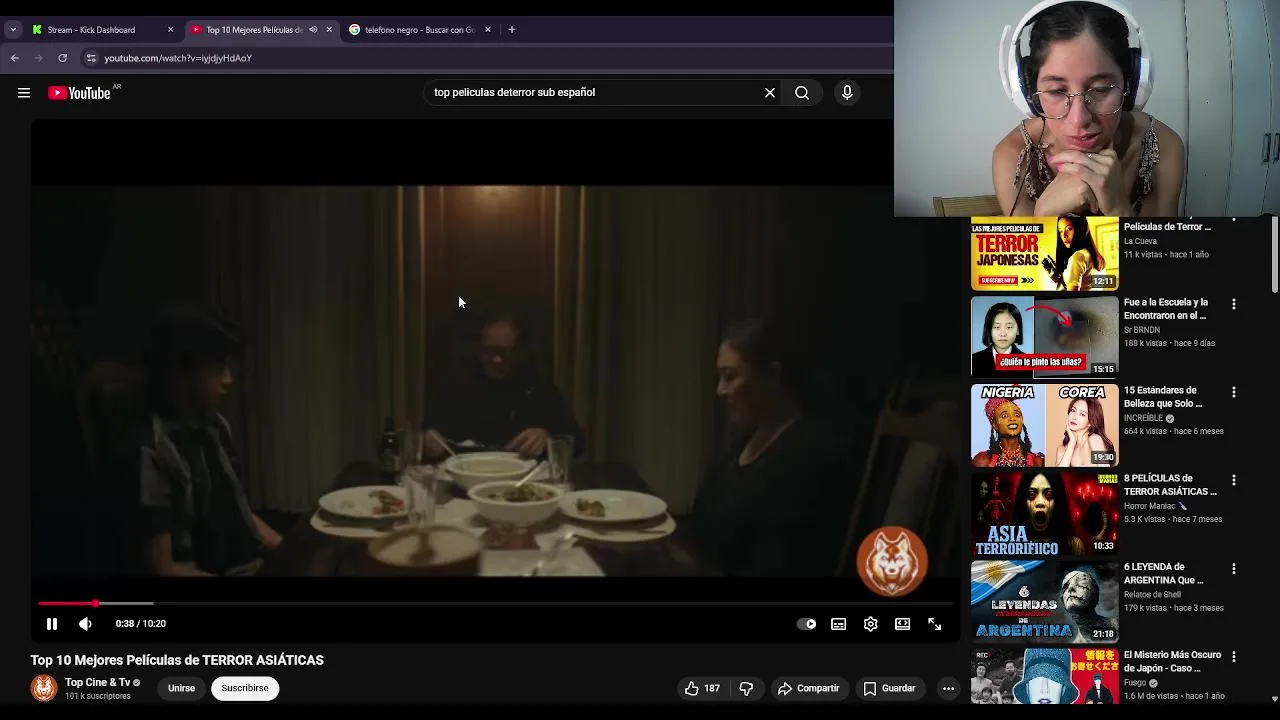Open 8 PELÍCULAS de TERROR ASIÁTICAS title
The image size is (1280, 720).
coord(1170,485)
